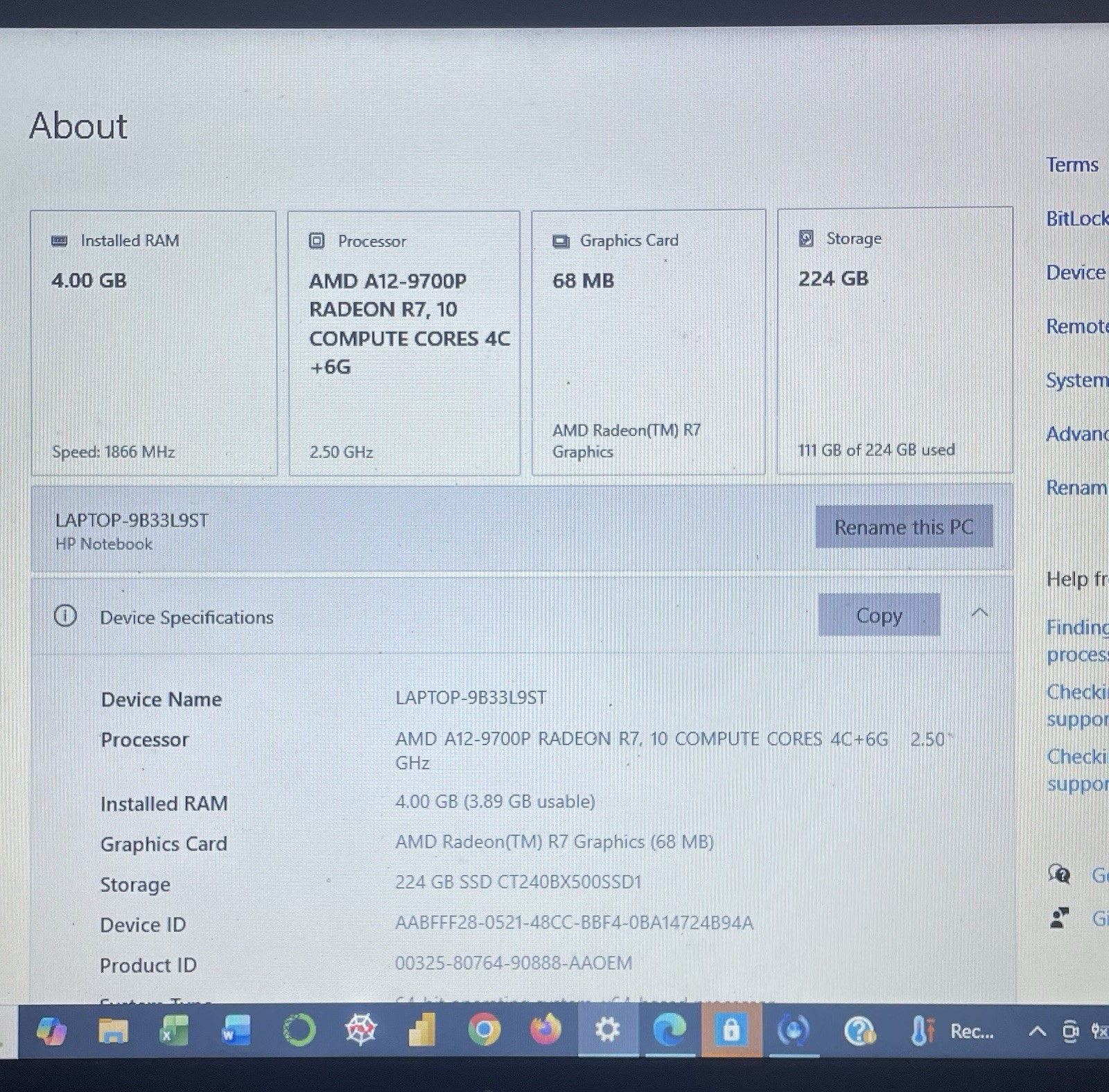The height and width of the screenshot is (1092, 1109).
Task: Open the blue circular app on taskbar
Action: [794, 1031]
